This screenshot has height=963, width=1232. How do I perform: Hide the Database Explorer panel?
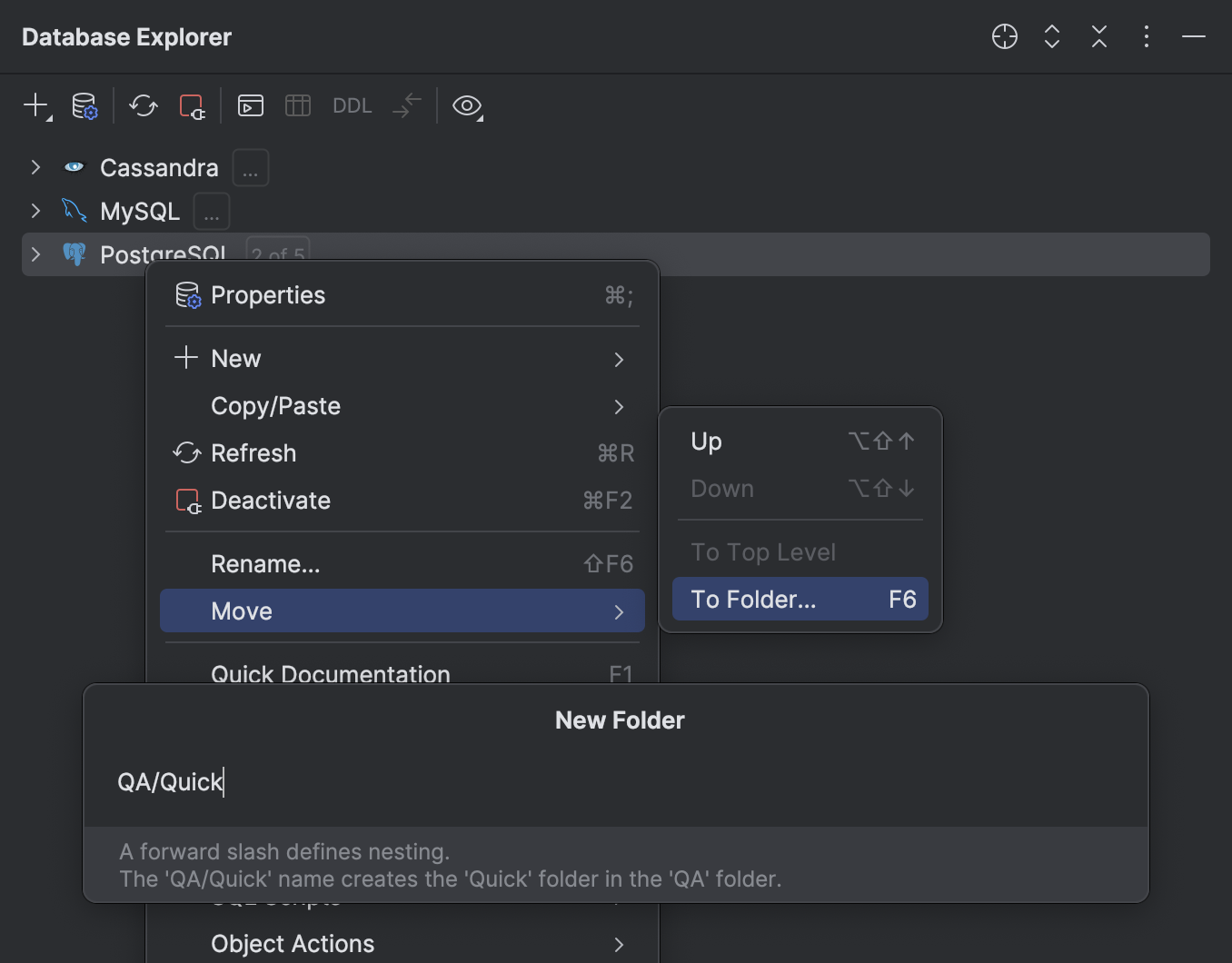click(1194, 36)
